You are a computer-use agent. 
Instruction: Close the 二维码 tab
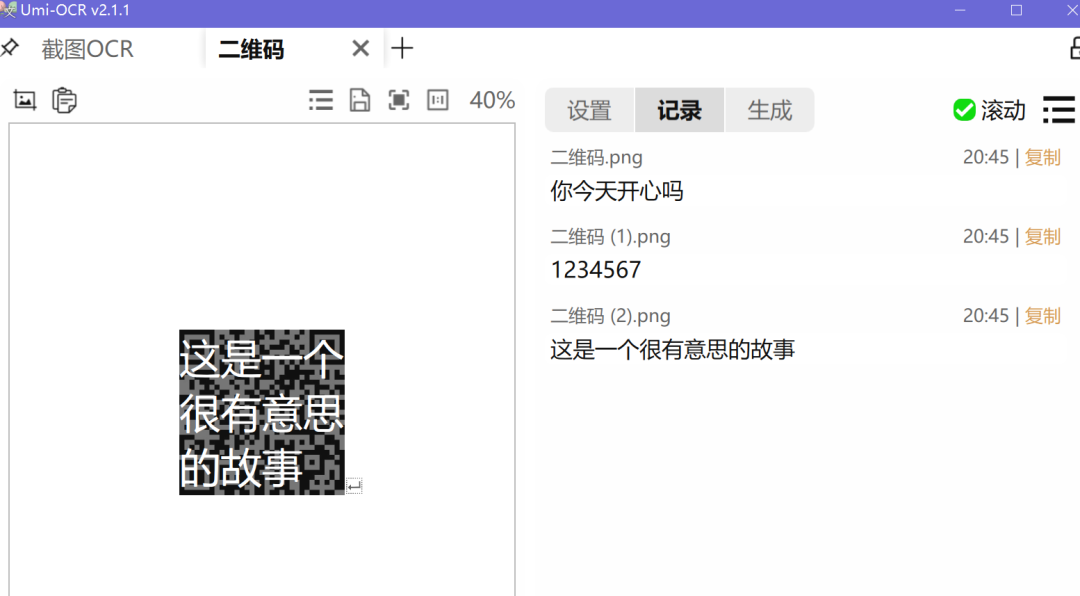click(360, 48)
